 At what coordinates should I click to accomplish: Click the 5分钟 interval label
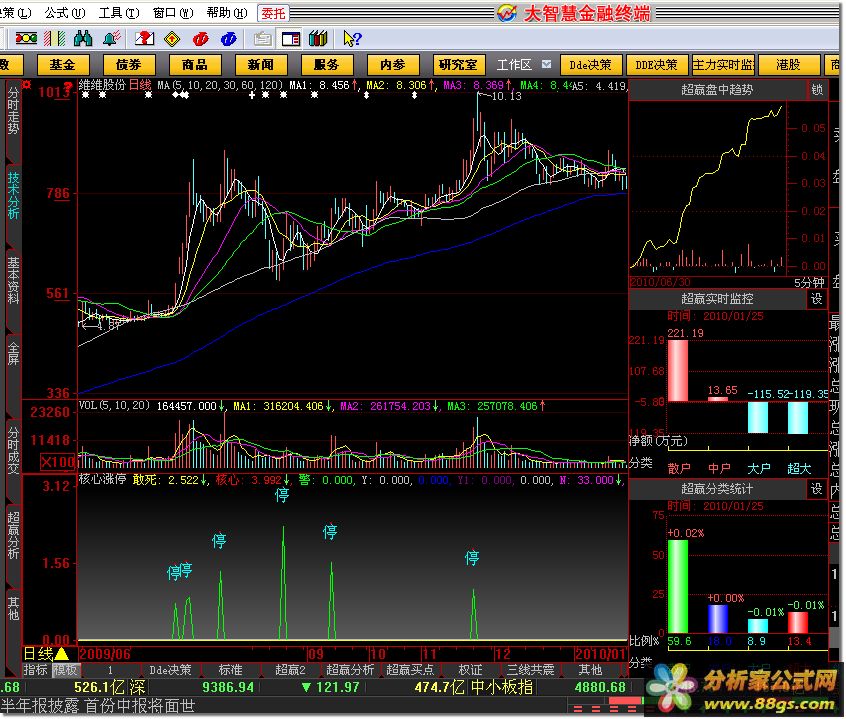pos(809,283)
